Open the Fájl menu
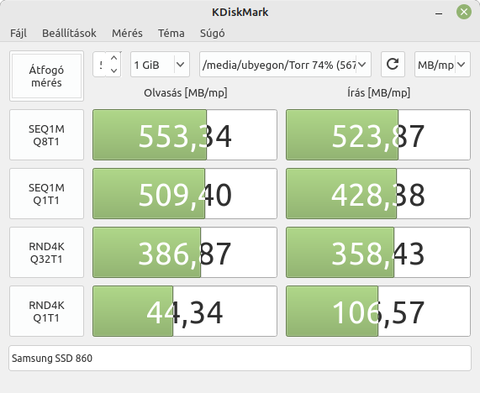480x393 pixels. coord(18,33)
